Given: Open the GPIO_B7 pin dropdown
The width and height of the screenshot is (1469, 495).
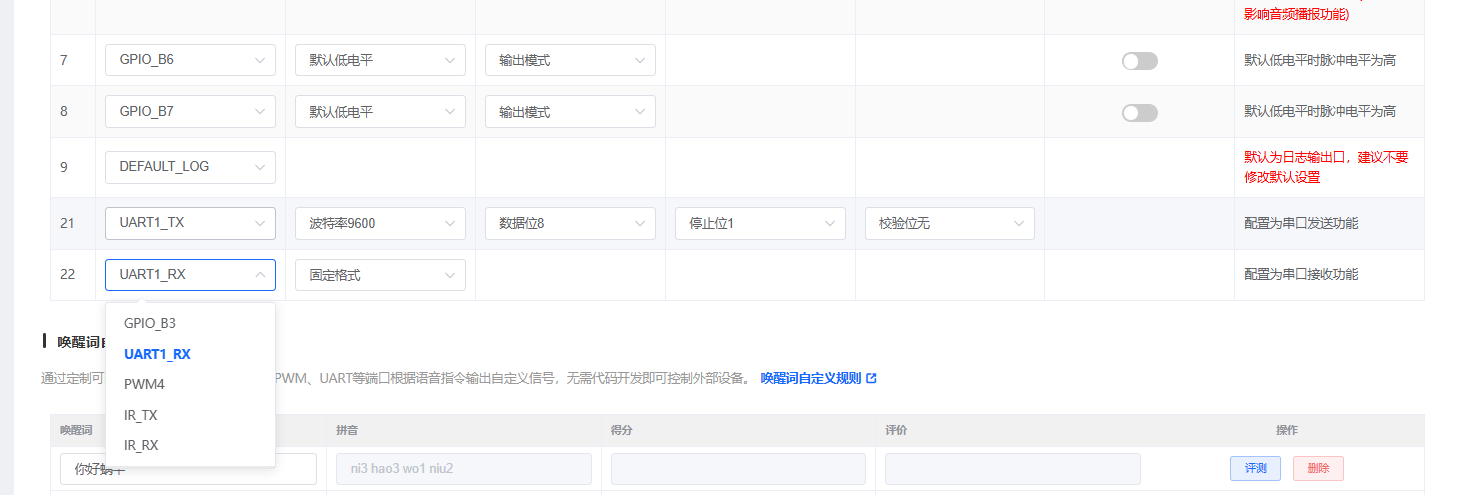Looking at the screenshot, I should click(x=190, y=112).
